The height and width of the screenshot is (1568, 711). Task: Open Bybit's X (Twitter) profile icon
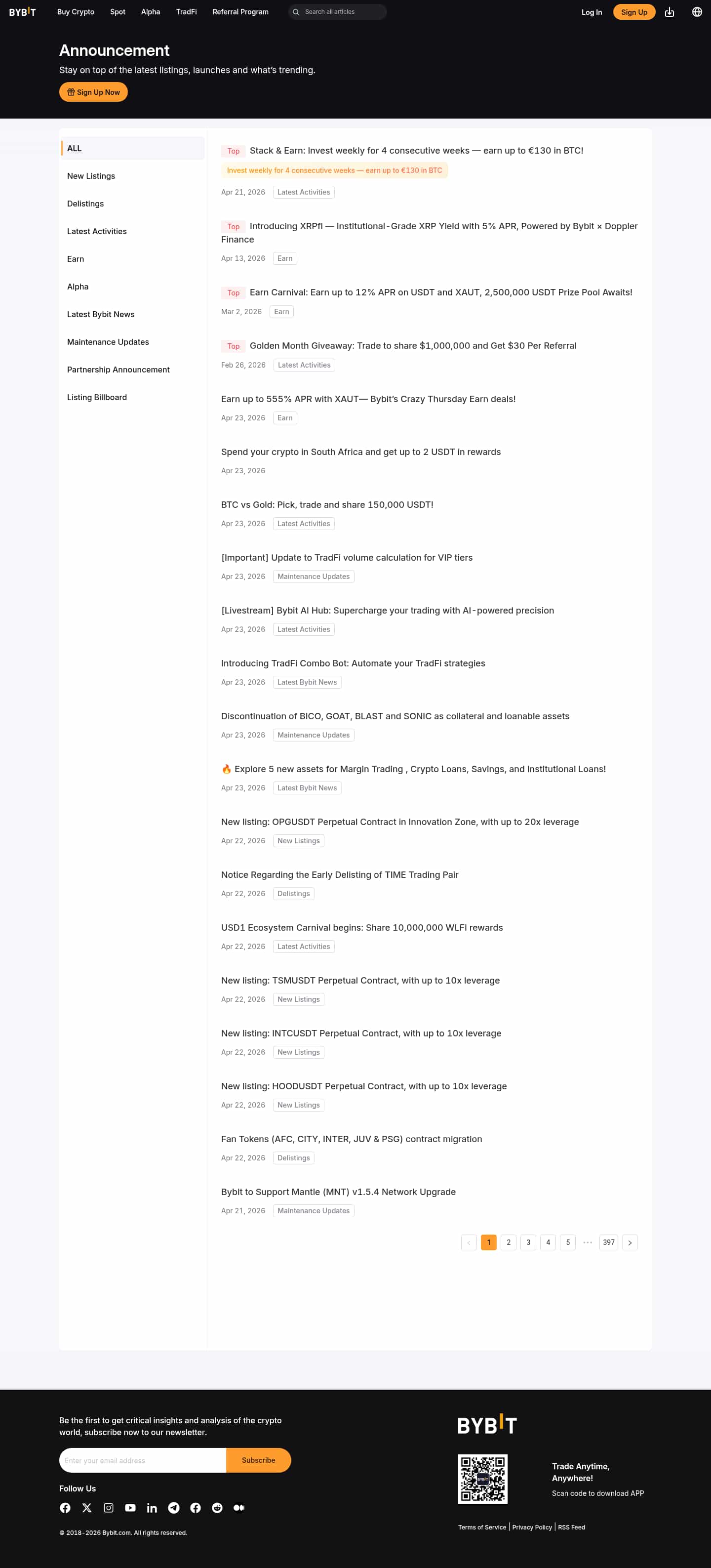pos(87,1508)
